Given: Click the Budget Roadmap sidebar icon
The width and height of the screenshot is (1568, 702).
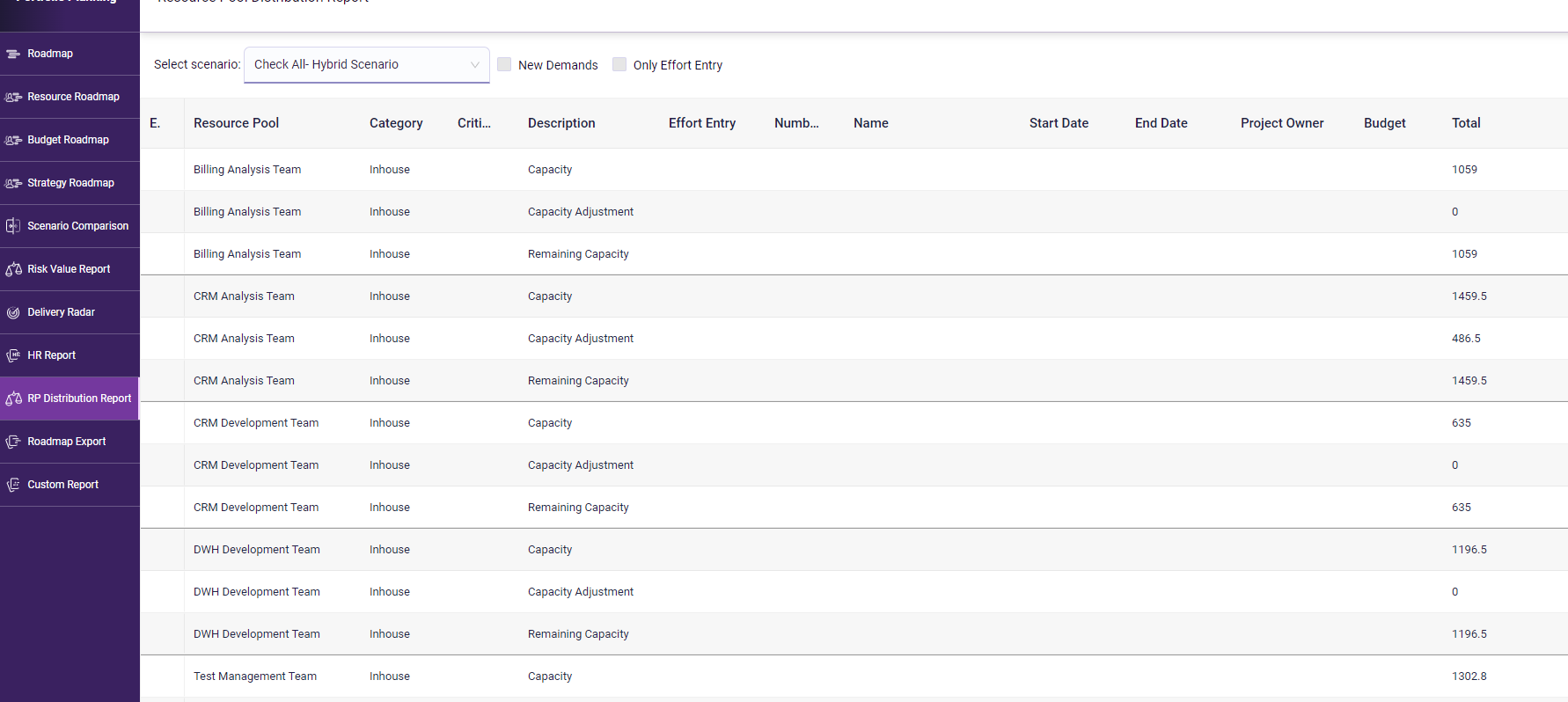Looking at the screenshot, I should coord(13,140).
